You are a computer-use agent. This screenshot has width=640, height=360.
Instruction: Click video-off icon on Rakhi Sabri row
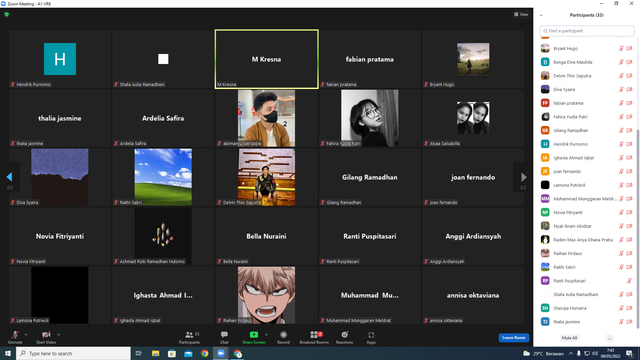629,267
